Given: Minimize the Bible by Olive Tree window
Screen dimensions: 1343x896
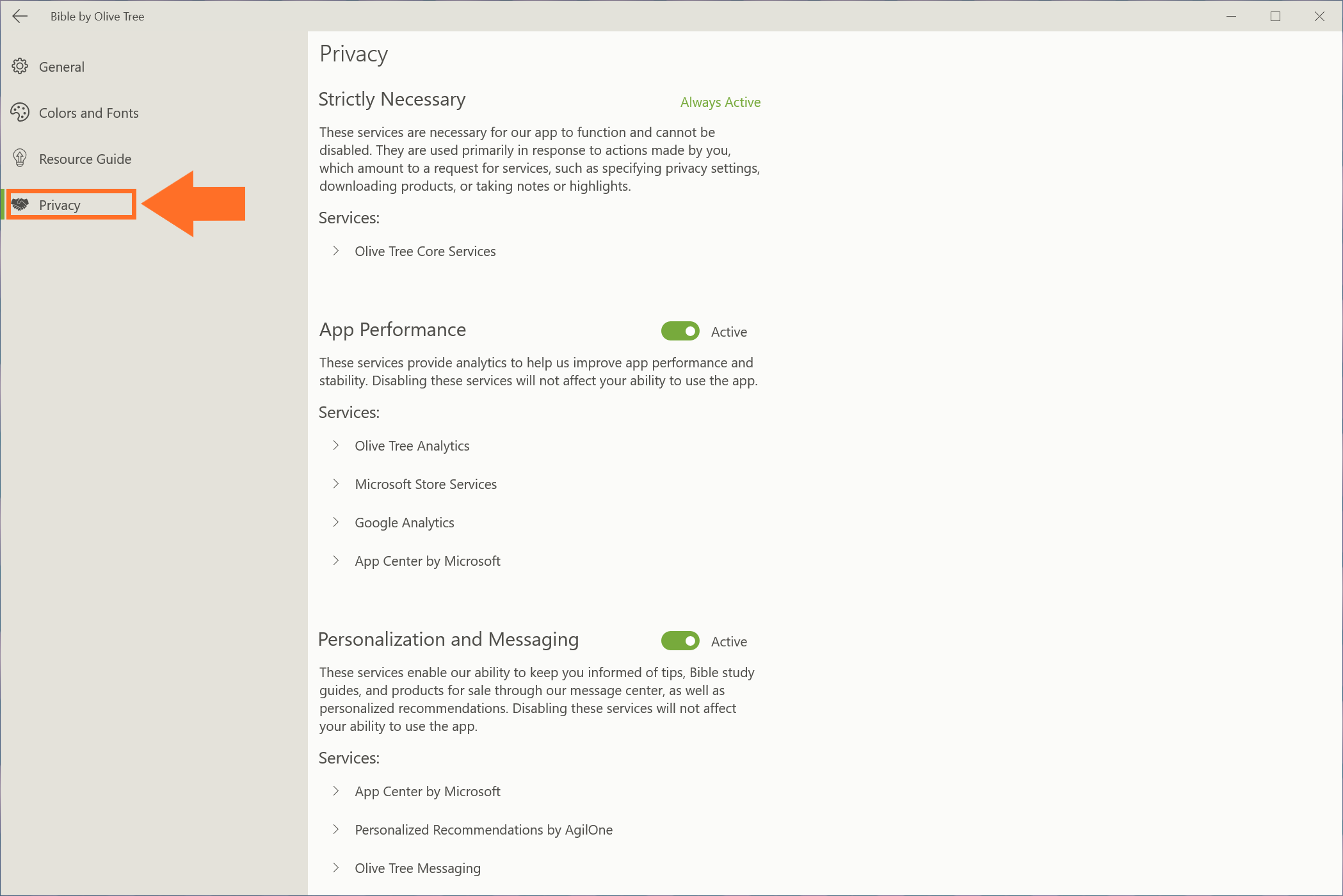Looking at the screenshot, I should [1231, 17].
